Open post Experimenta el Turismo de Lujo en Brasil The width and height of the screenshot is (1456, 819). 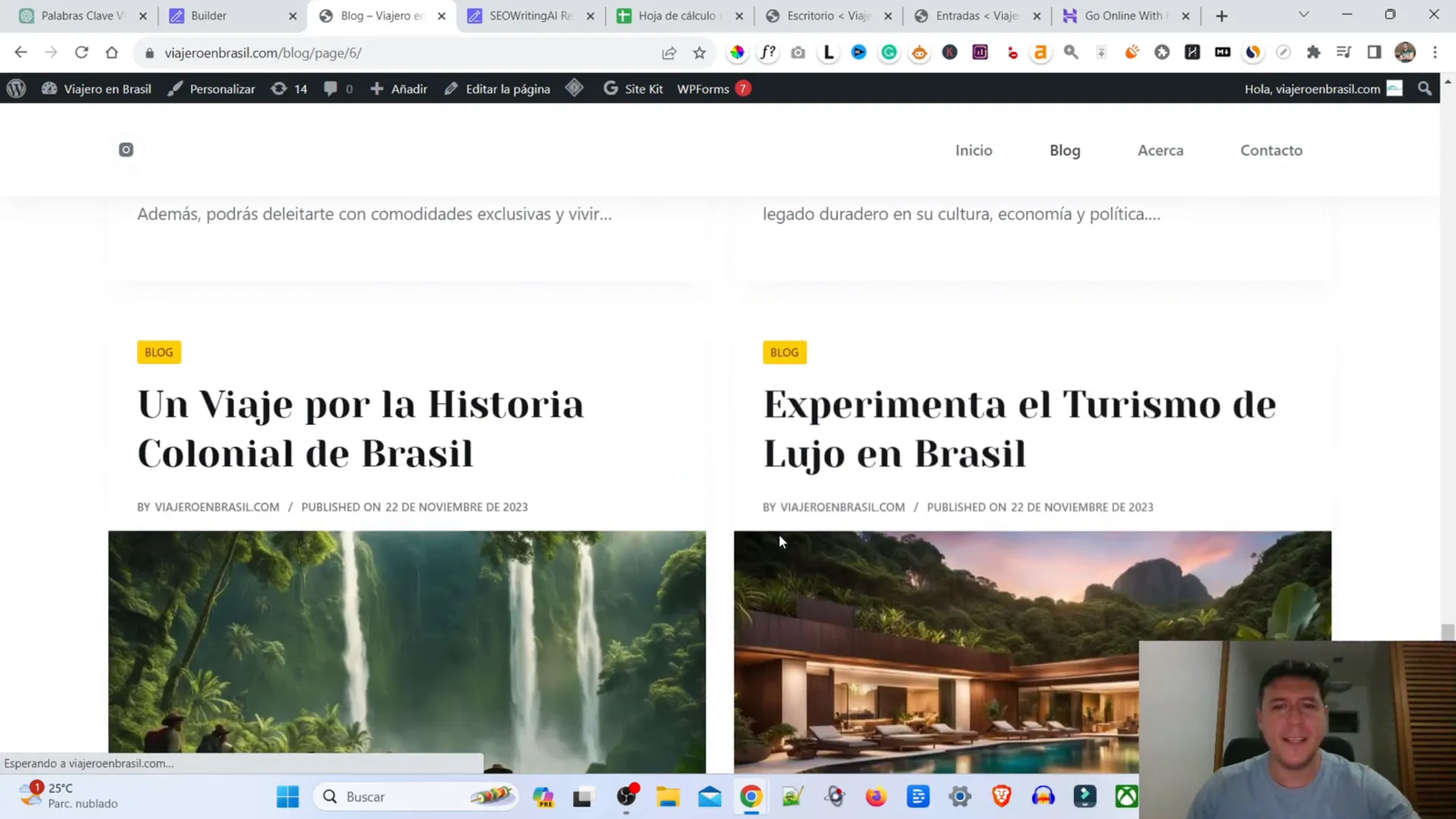click(x=1019, y=429)
